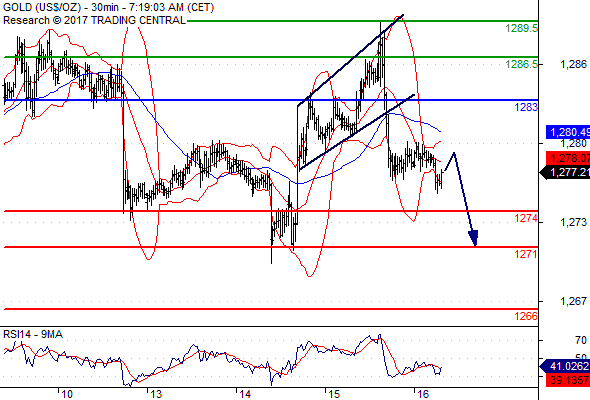Click the RSI14 - 9MA indicator label
This screenshot has height=400, width=590.
click(33, 334)
